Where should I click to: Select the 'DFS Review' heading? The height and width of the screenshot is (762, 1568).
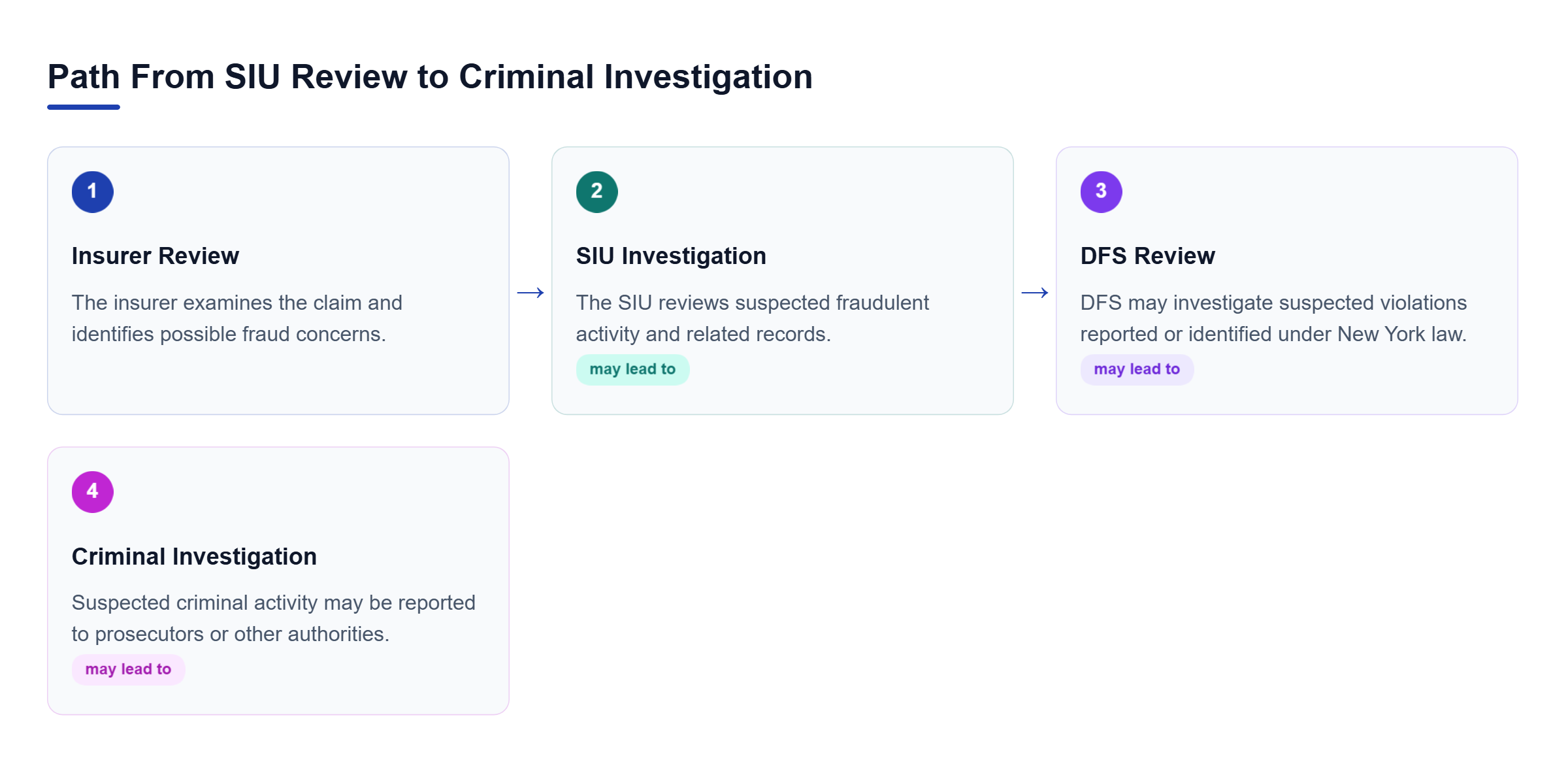1148,256
